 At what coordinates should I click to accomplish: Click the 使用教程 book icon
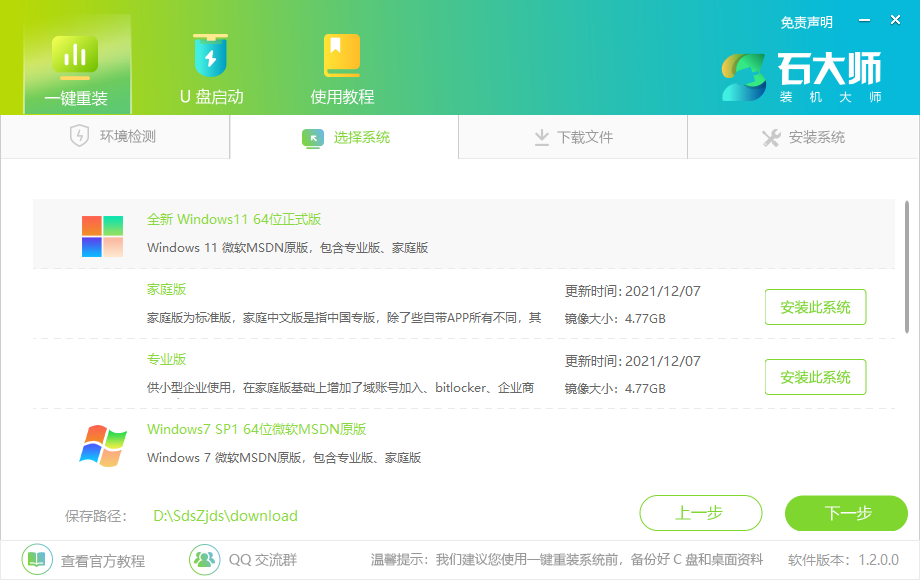pyautogui.click(x=342, y=55)
